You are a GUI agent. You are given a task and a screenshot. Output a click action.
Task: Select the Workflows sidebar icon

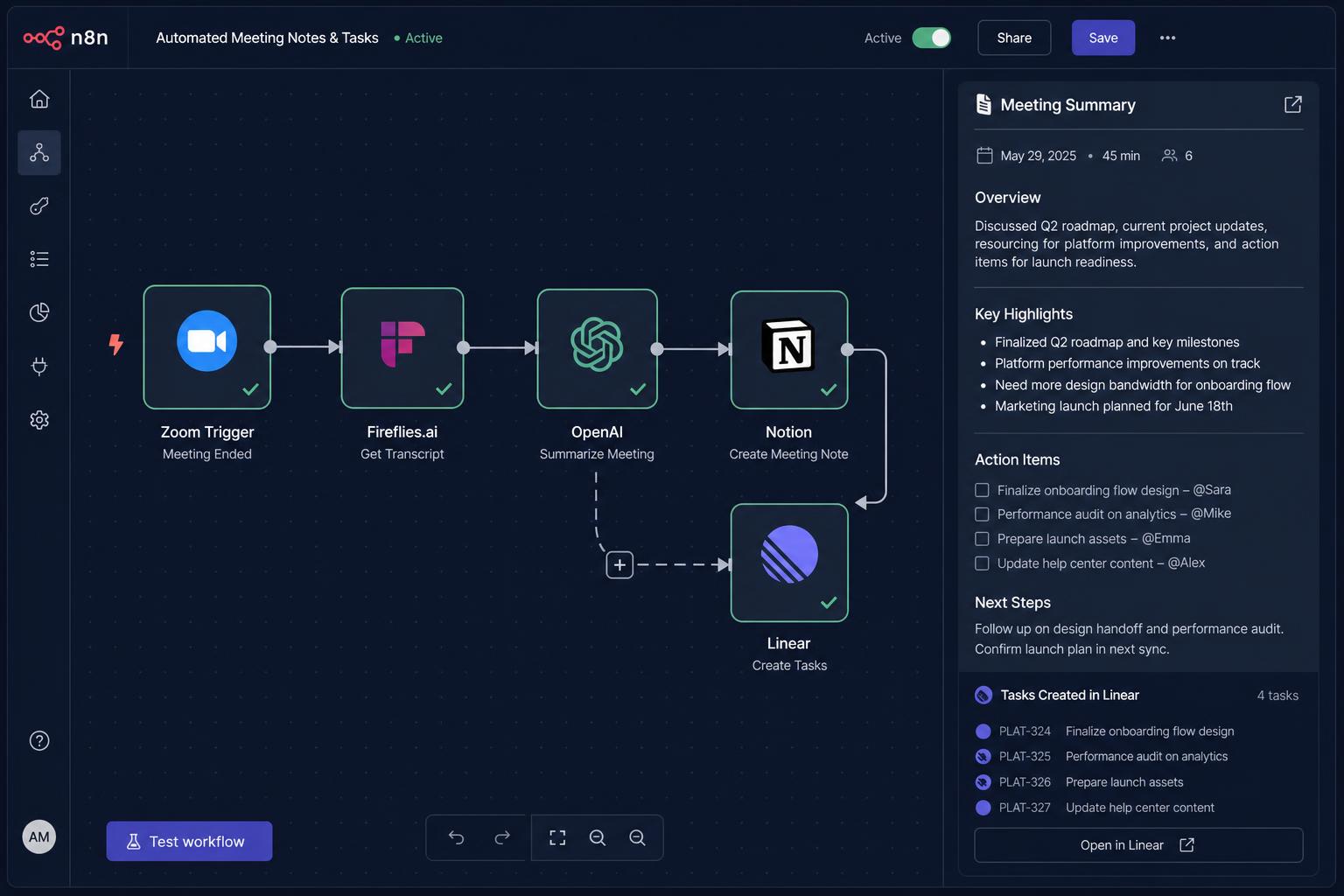click(39, 152)
